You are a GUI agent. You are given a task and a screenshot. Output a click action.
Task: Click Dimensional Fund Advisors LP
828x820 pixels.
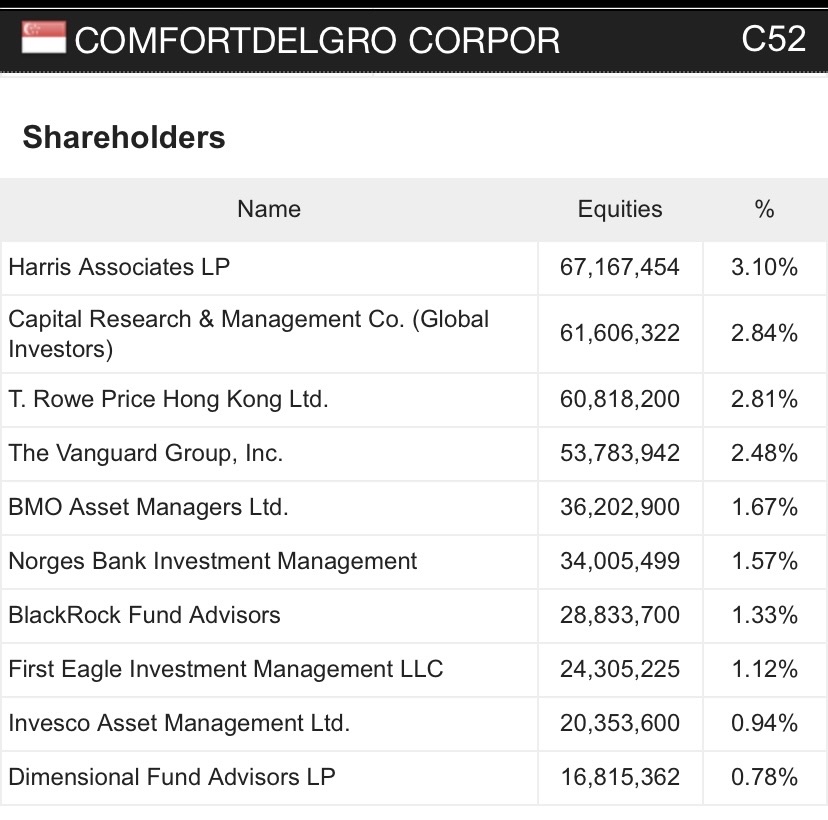click(x=172, y=777)
